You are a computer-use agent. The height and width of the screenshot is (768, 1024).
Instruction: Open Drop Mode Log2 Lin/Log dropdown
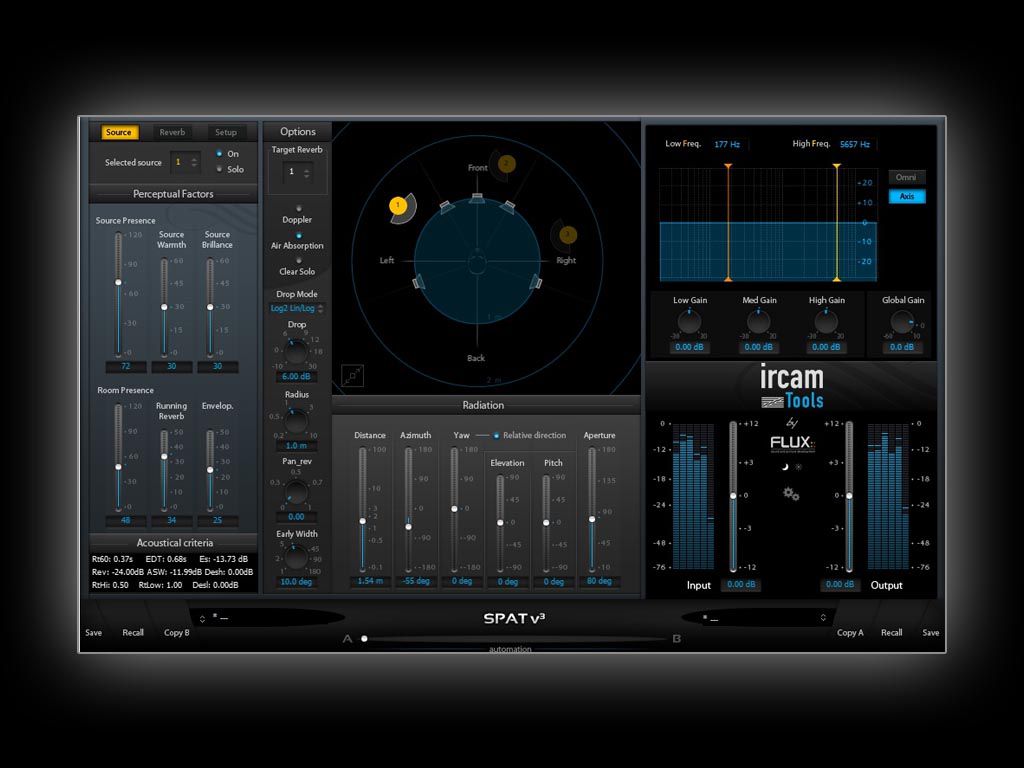pos(296,308)
